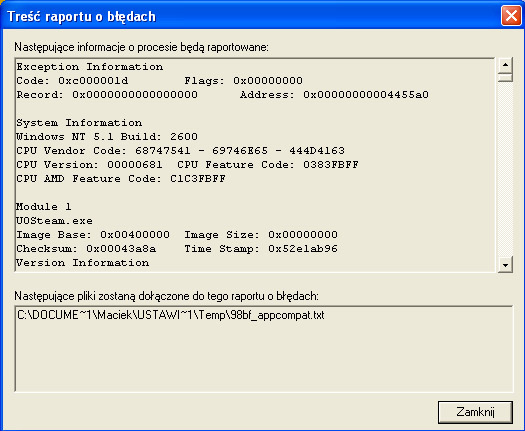The width and height of the screenshot is (525, 431).
Task: Close the error report dialog with X
Action: [511, 15]
